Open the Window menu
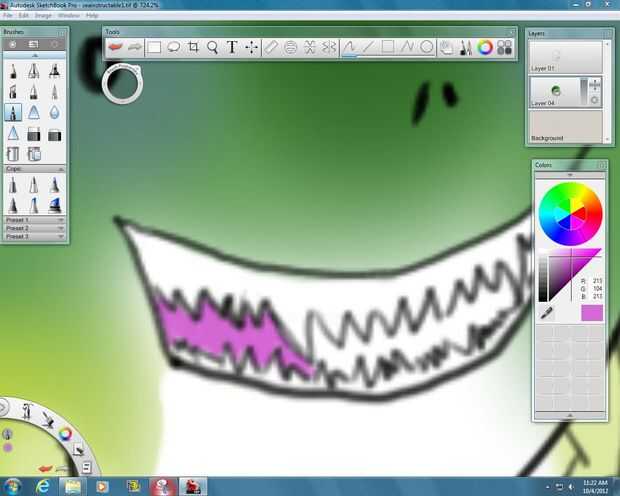 pos(69,15)
